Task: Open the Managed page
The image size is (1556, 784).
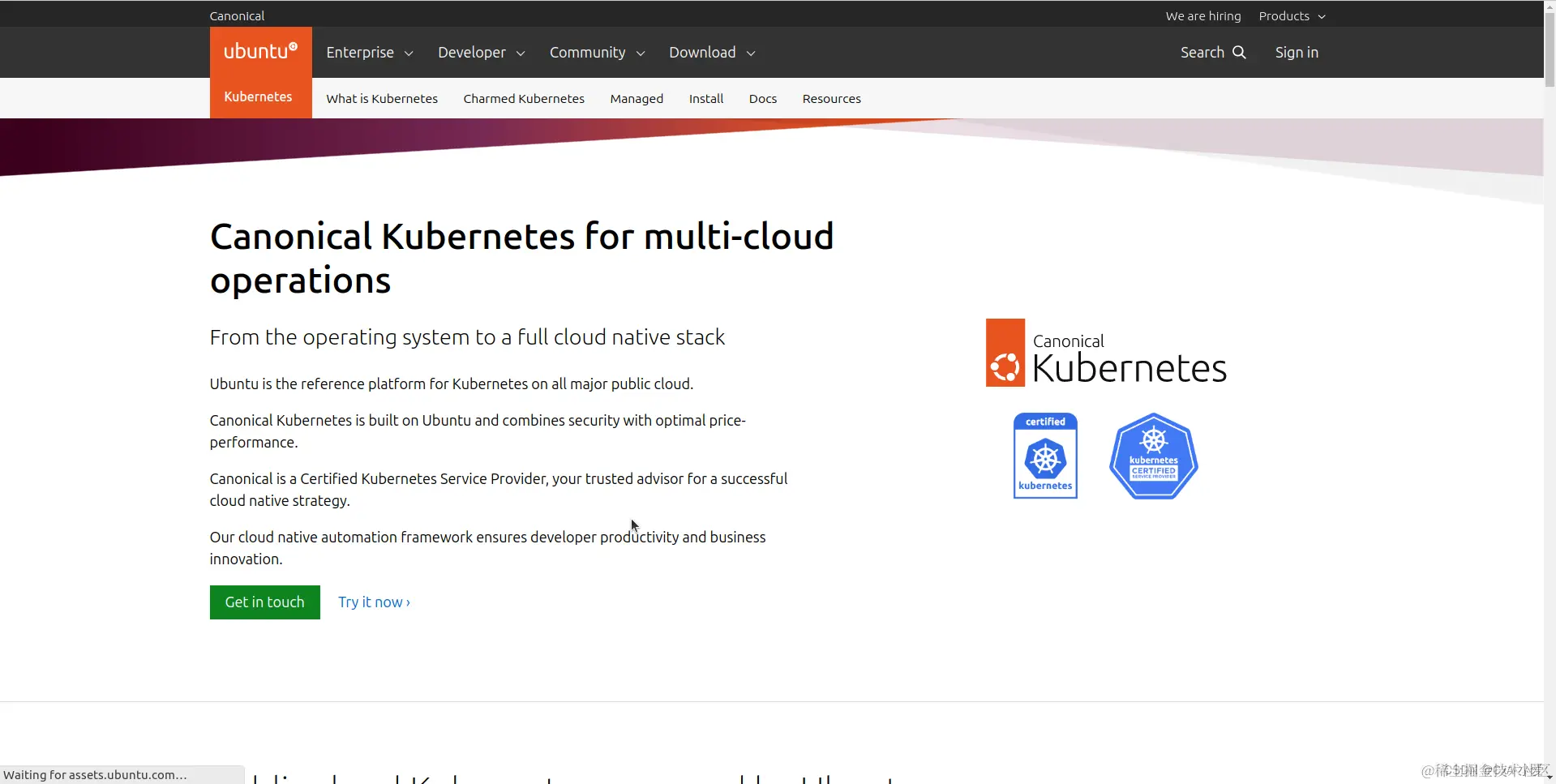Action: point(637,98)
